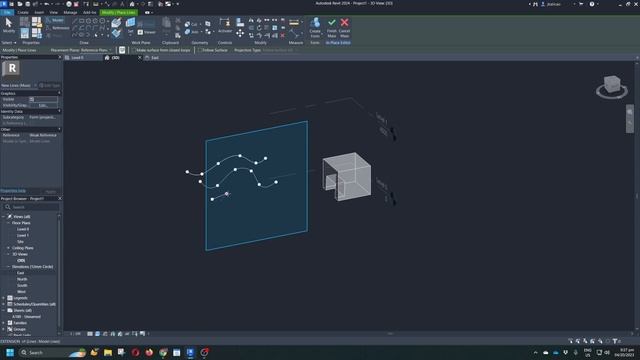The height and width of the screenshot is (360, 640).
Task: Click the Project Browser search field
Action: 32,207
